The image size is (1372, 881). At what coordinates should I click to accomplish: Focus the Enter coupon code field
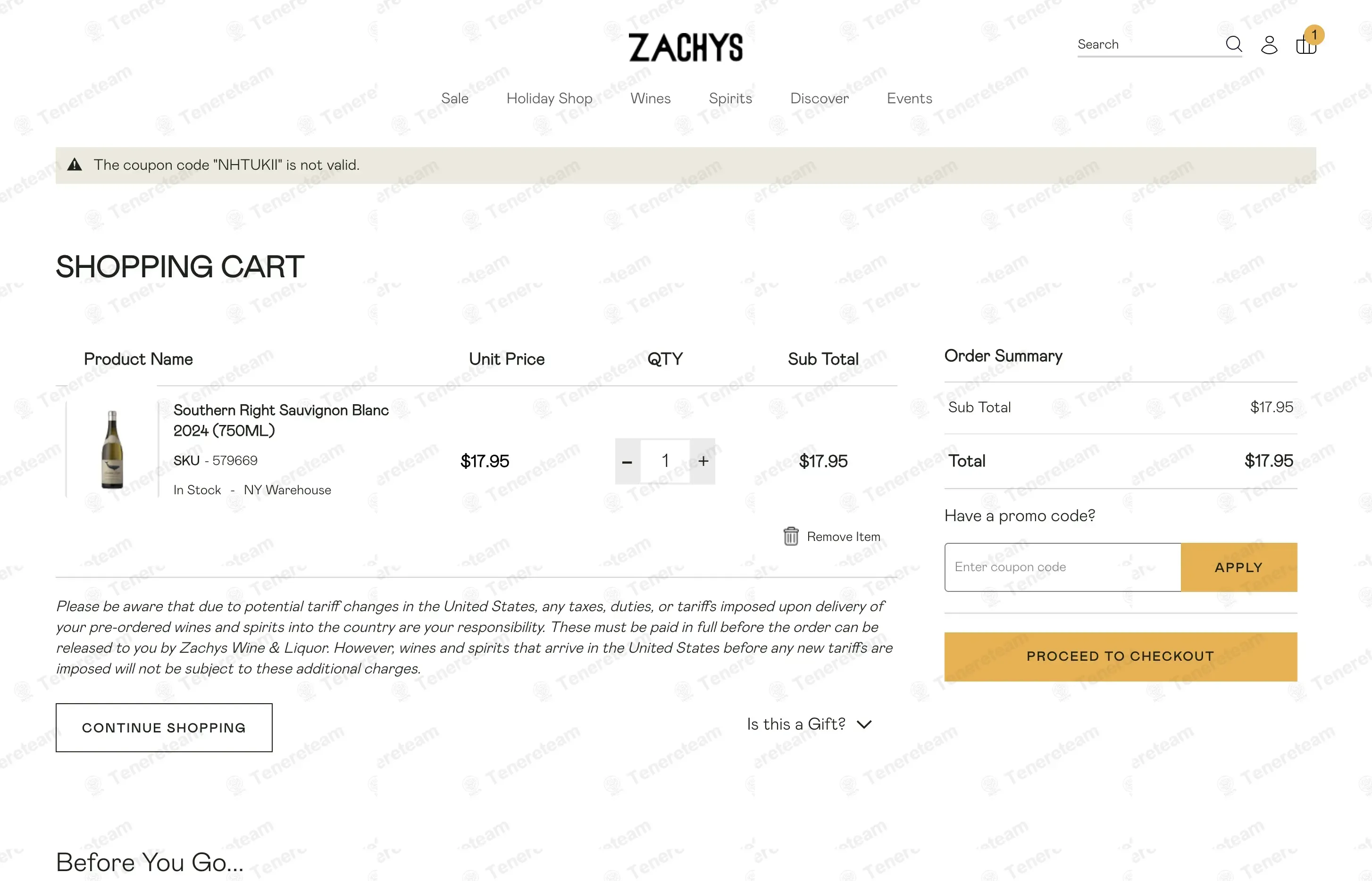click(x=1062, y=567)
